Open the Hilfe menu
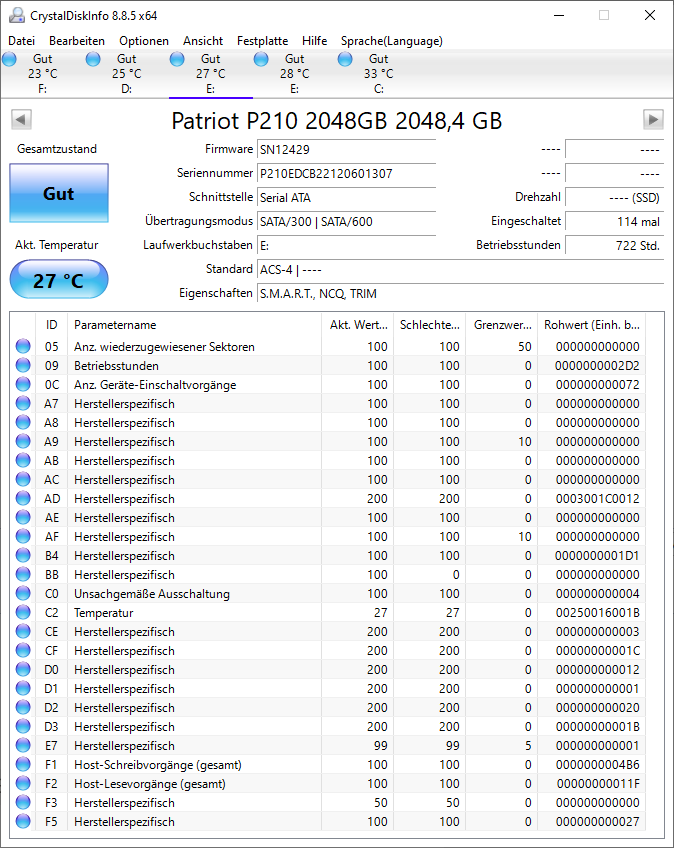Screen dimensions: 674x848 point(314,41)
